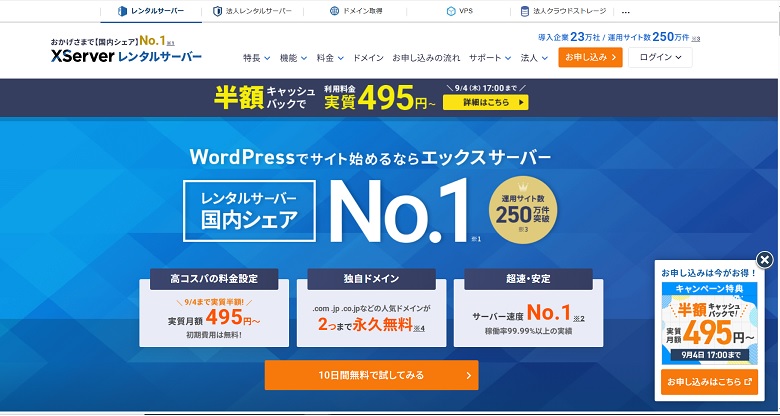The width and height of the screenshot is (780, 416).
Task: Click the 超速・安定 card
Action: (x=528, y=308)
